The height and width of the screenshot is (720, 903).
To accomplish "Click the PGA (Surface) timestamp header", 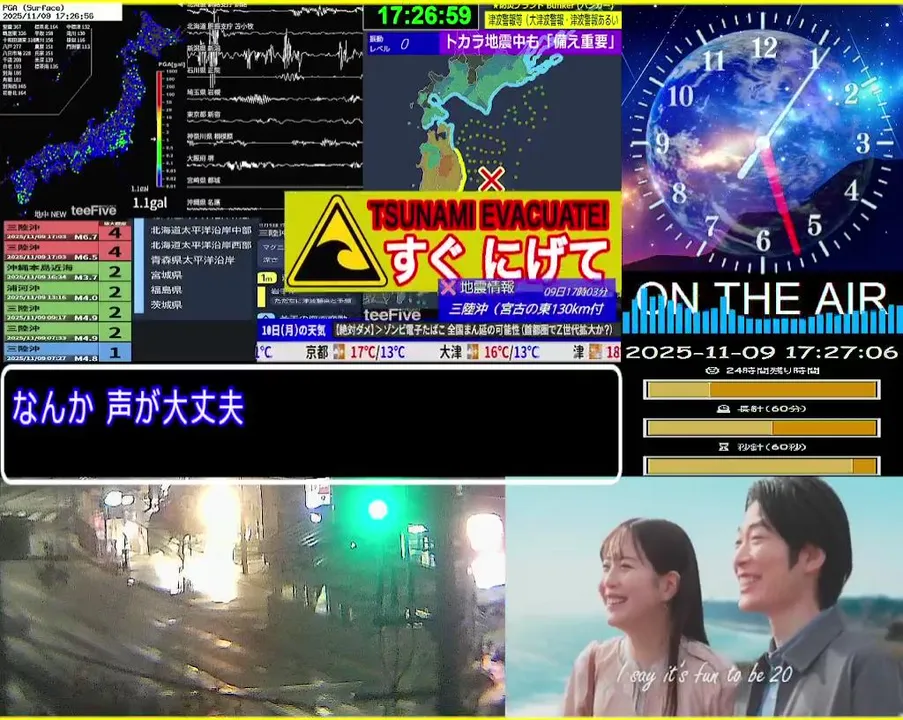I will pos(61,12).
